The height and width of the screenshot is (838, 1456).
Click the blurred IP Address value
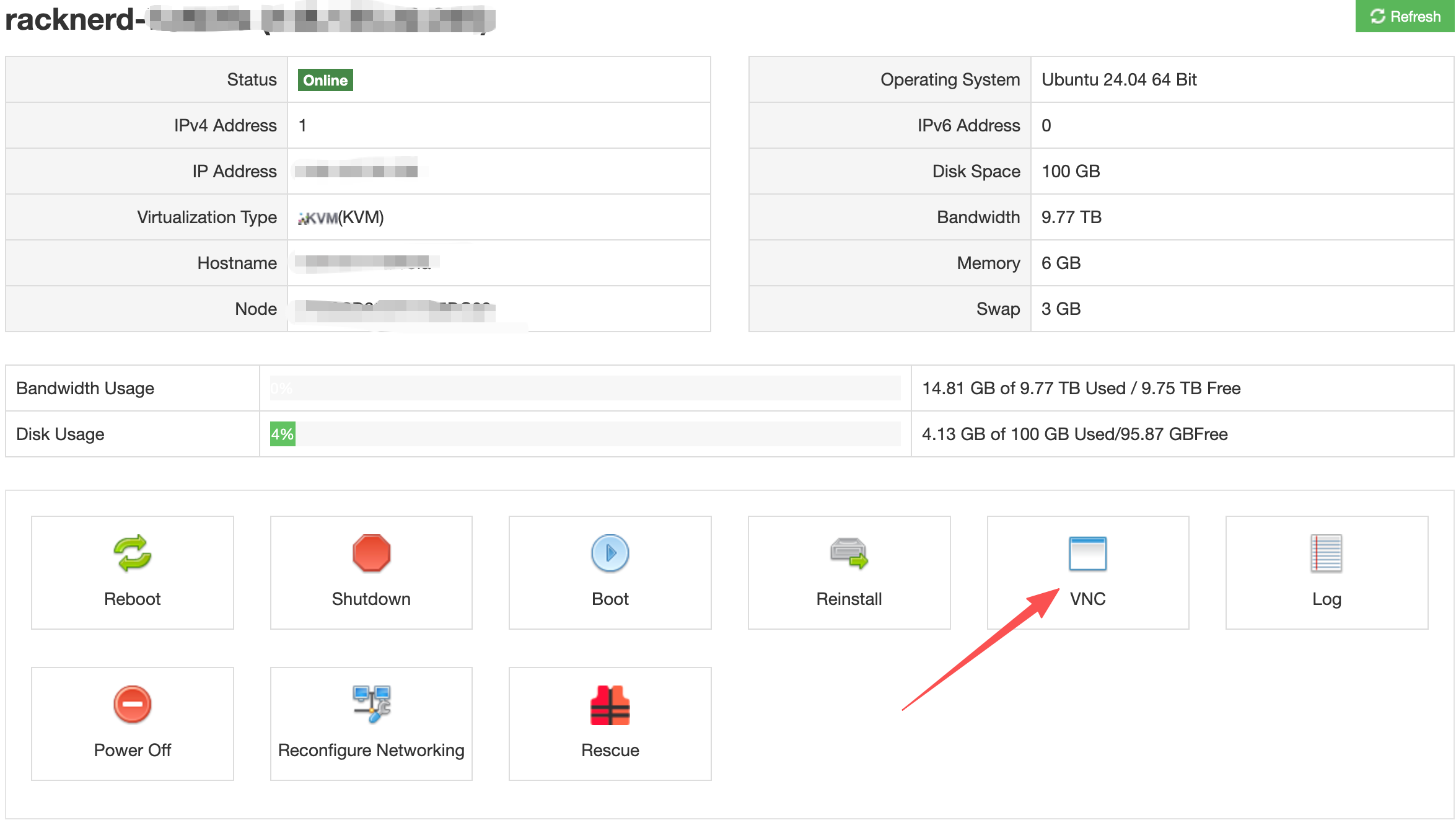[356, 170]
